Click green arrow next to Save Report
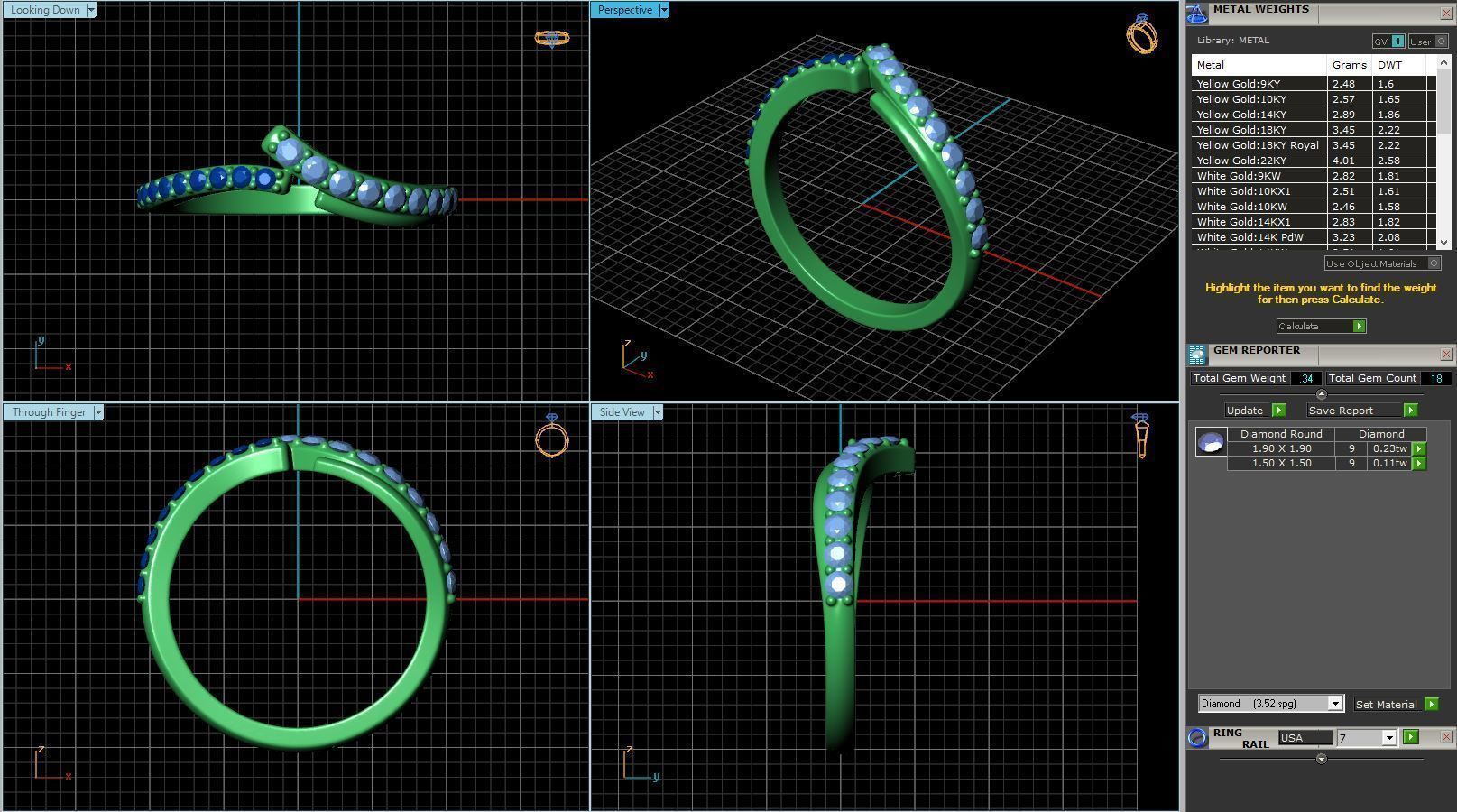This screenshot has height=812, width=1457. coord(1410,411)
